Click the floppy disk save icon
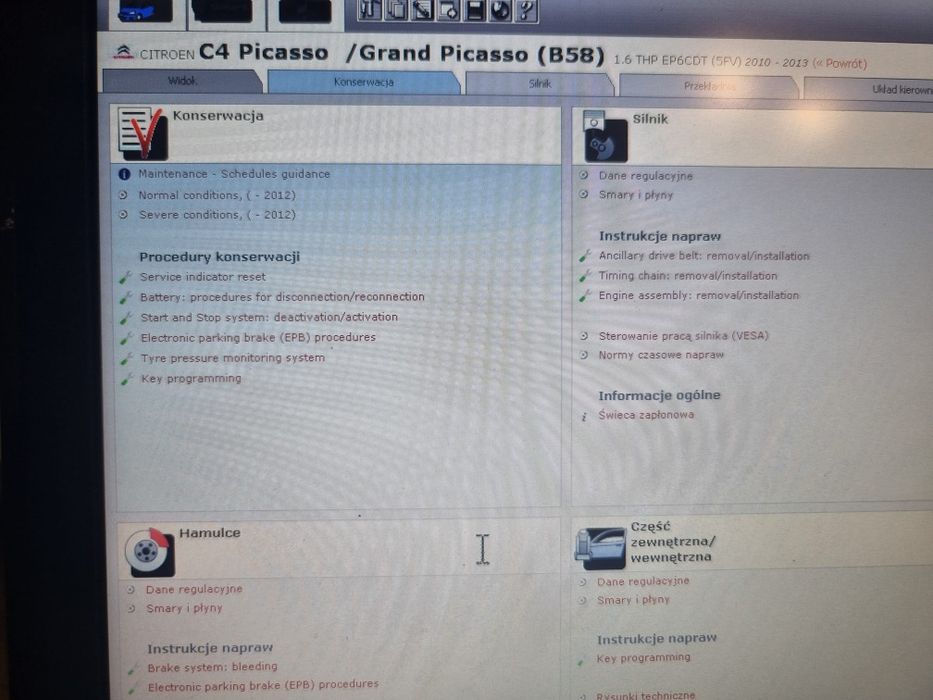The height and width of the screenshot is (700, 933). (x=474, y=10)
